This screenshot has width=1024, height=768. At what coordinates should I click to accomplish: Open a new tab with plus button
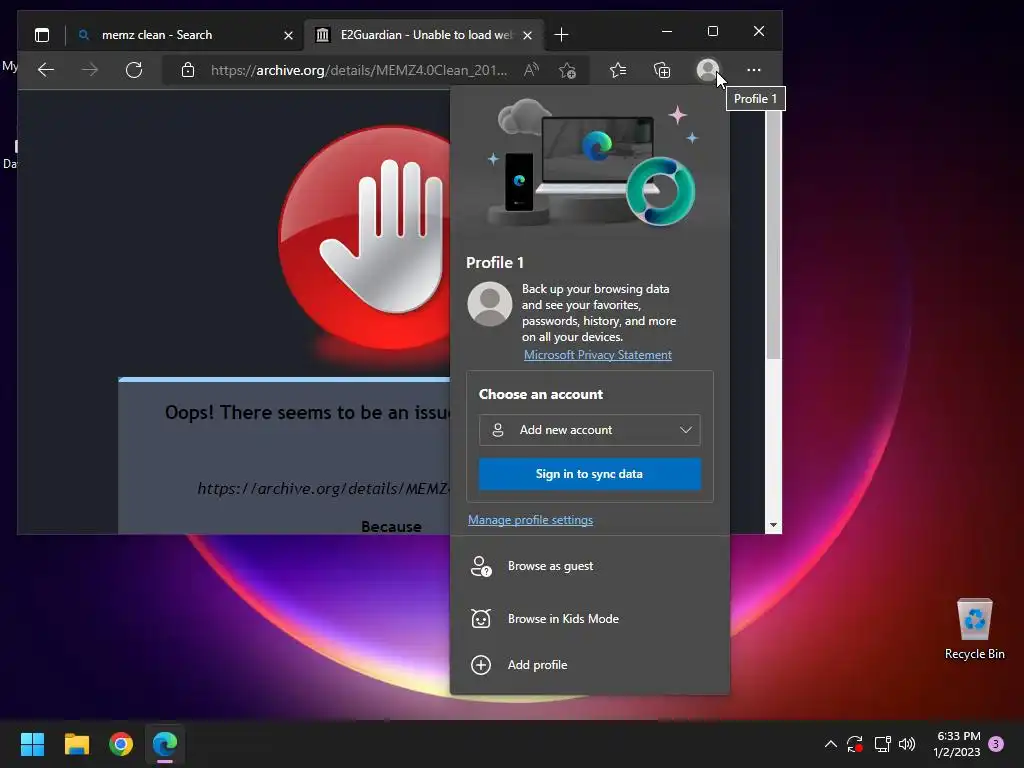point(561,35)
